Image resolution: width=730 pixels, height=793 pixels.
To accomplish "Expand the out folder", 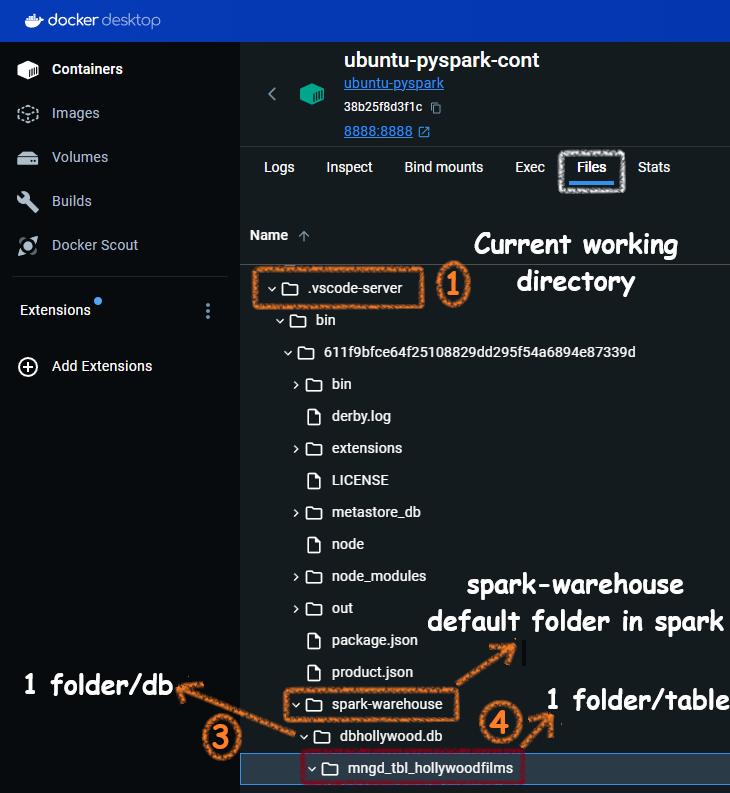I will tap(296, 609).
